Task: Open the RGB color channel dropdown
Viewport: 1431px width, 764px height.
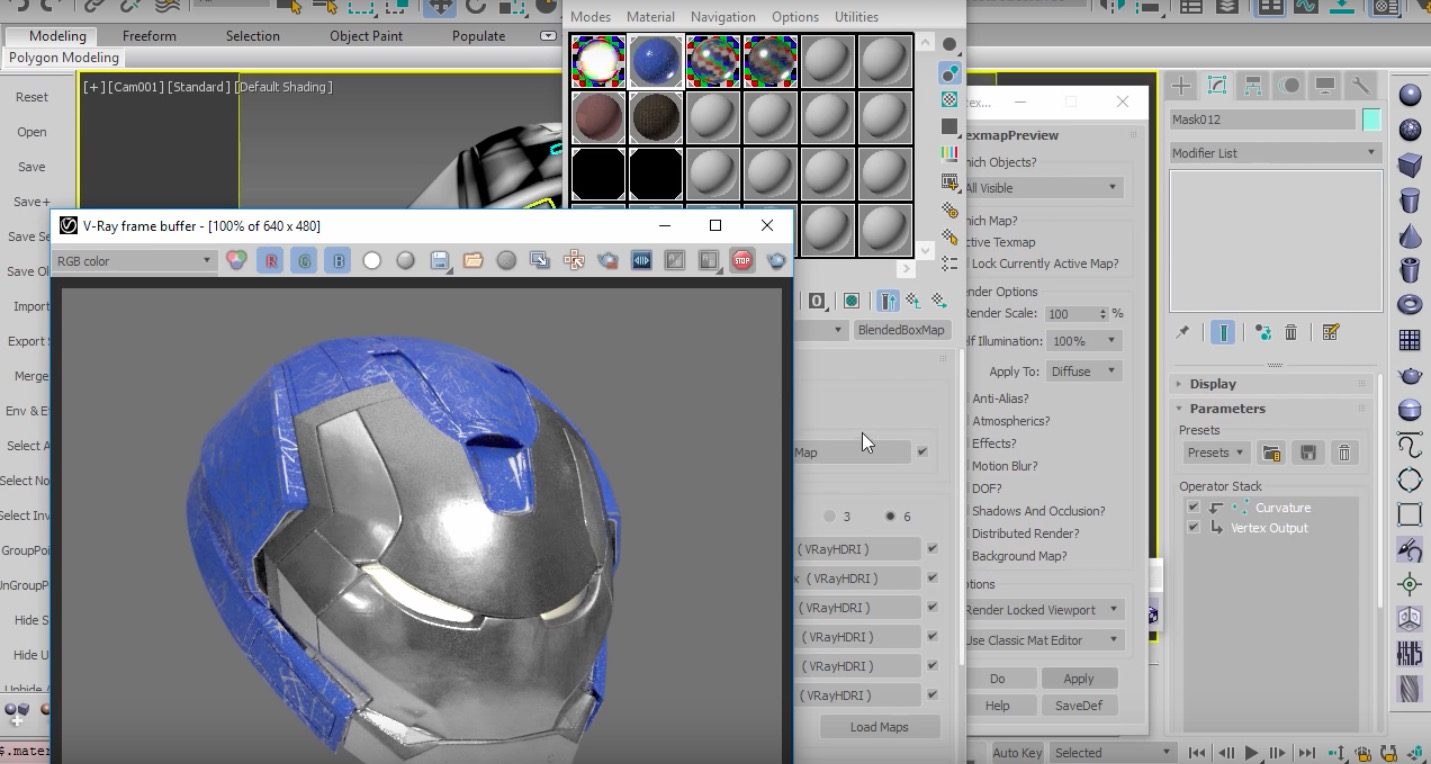Action: click(x=134, y=261)
